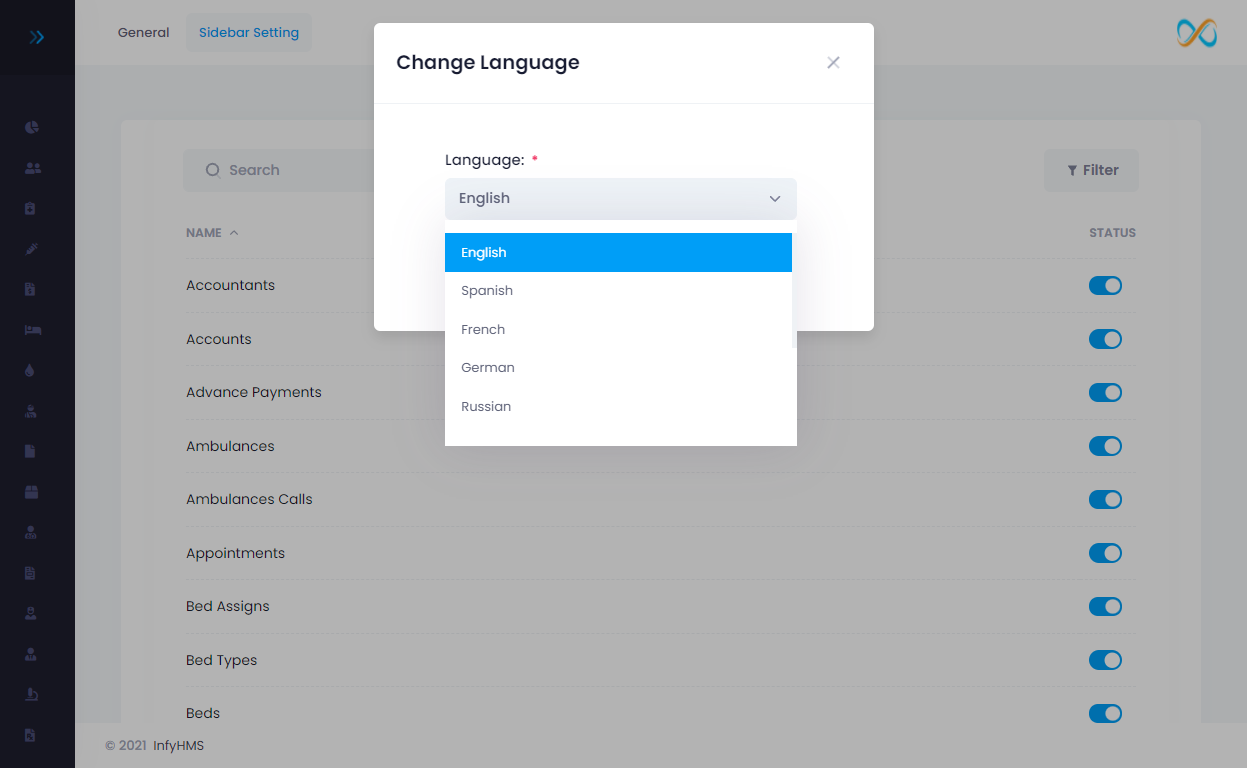Click the microscope lab icon in sidebar
The height and width of the screenshot is (768, 1247).
[30, 694]
